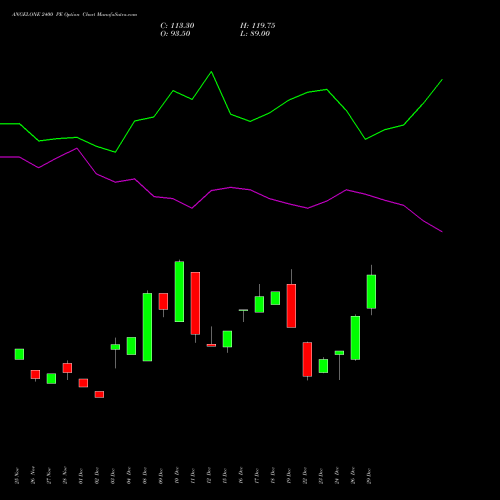Click the red candle for 19 Dec
This screenshot has height=500, width=500.
click(x=291, y=306)
